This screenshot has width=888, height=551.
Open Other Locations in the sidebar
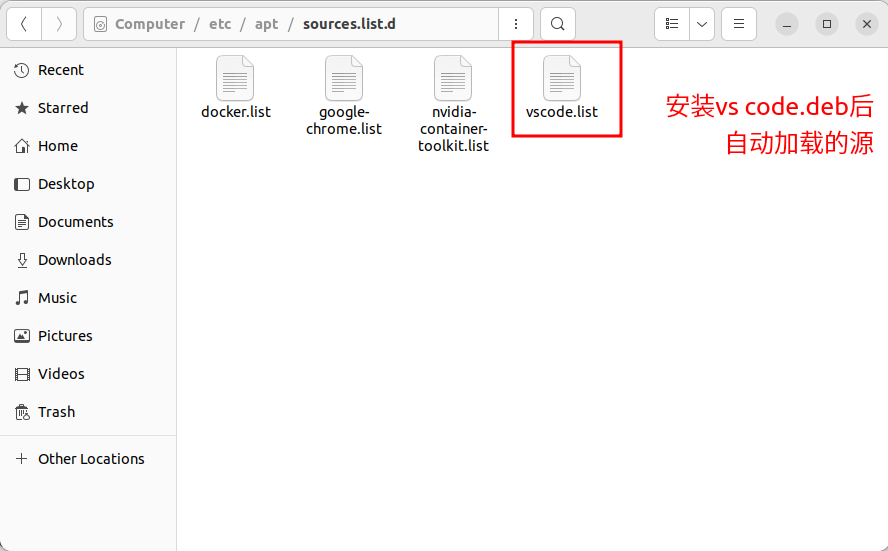coord(88,459)
